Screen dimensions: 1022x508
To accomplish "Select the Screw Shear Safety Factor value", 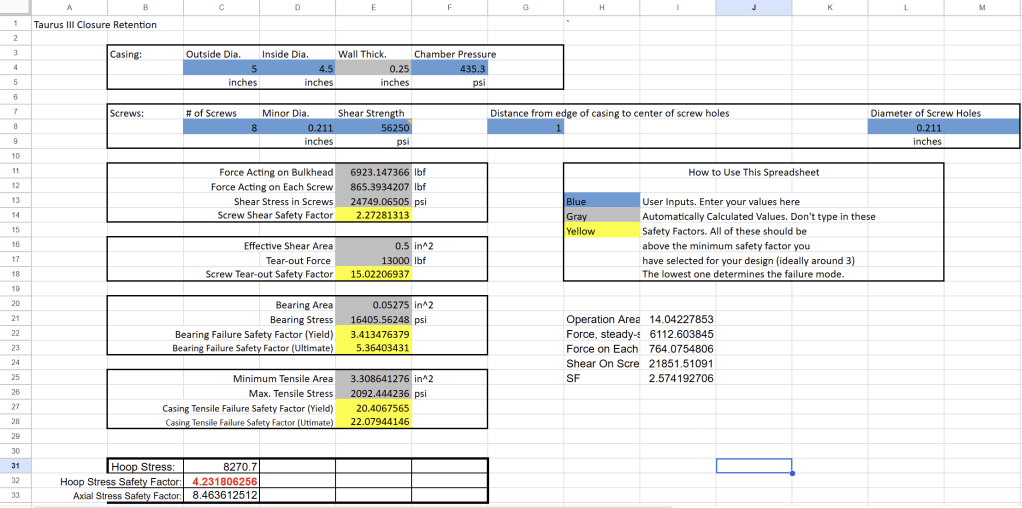I will (373, 216).
